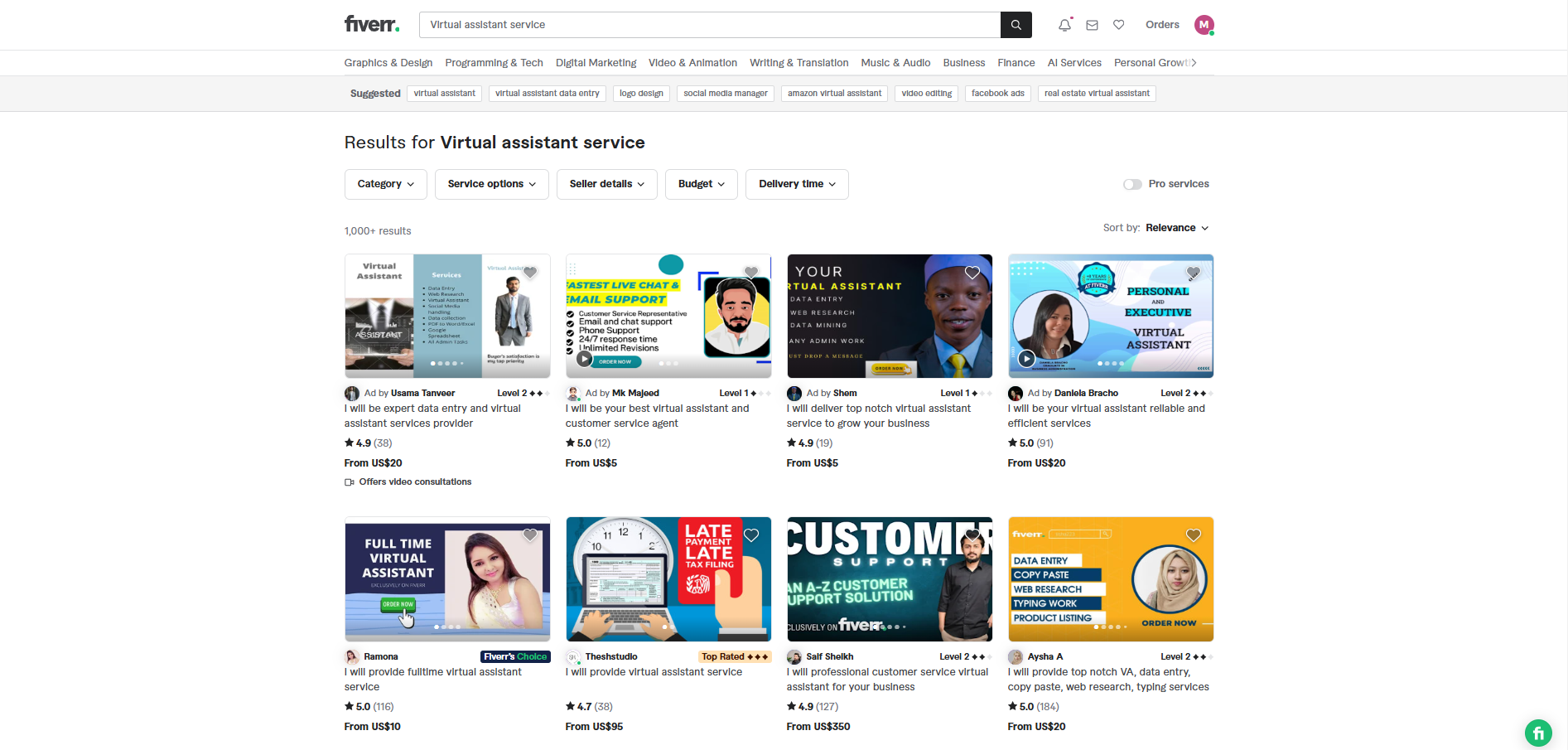Go to Orders page

[1162, 25]
